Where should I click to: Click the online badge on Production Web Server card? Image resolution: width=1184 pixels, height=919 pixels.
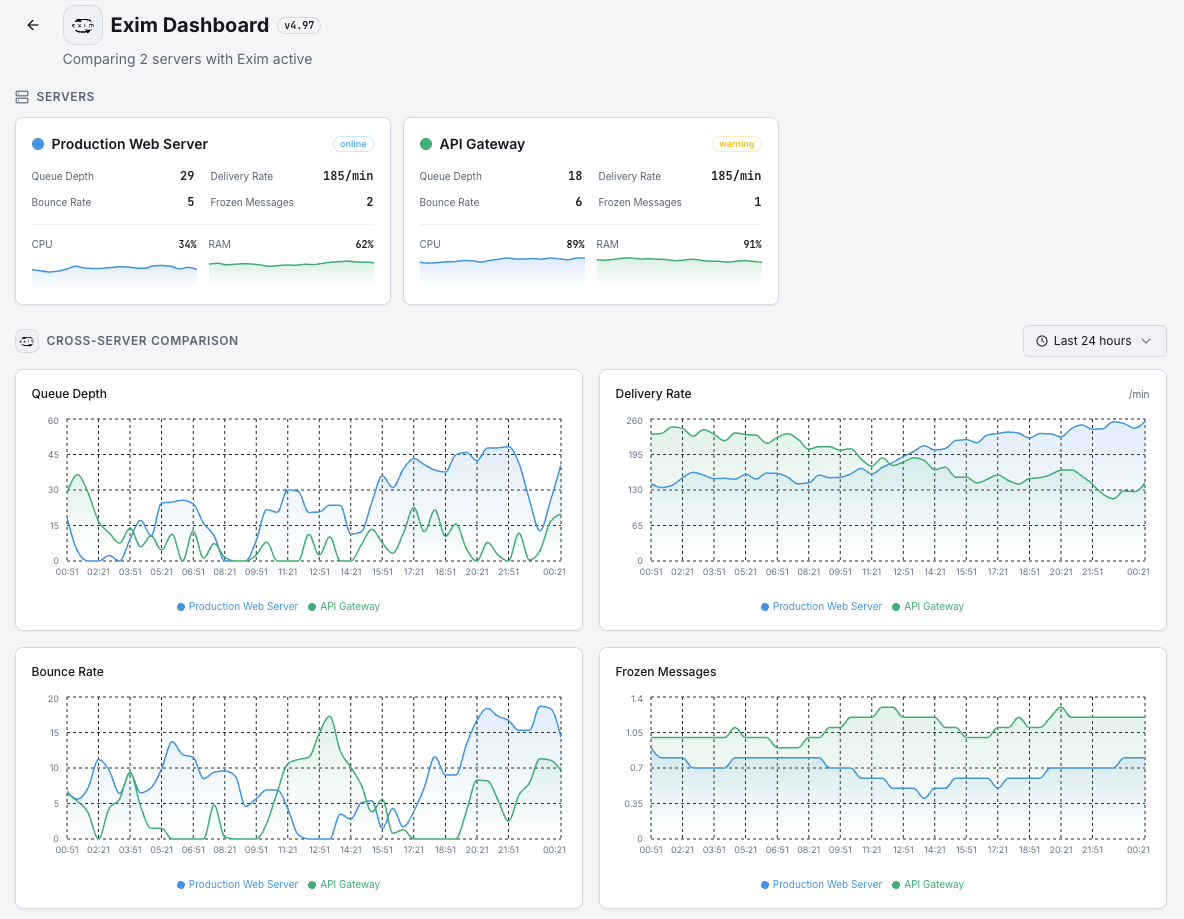pyautogui.click(x=353, y=143)
